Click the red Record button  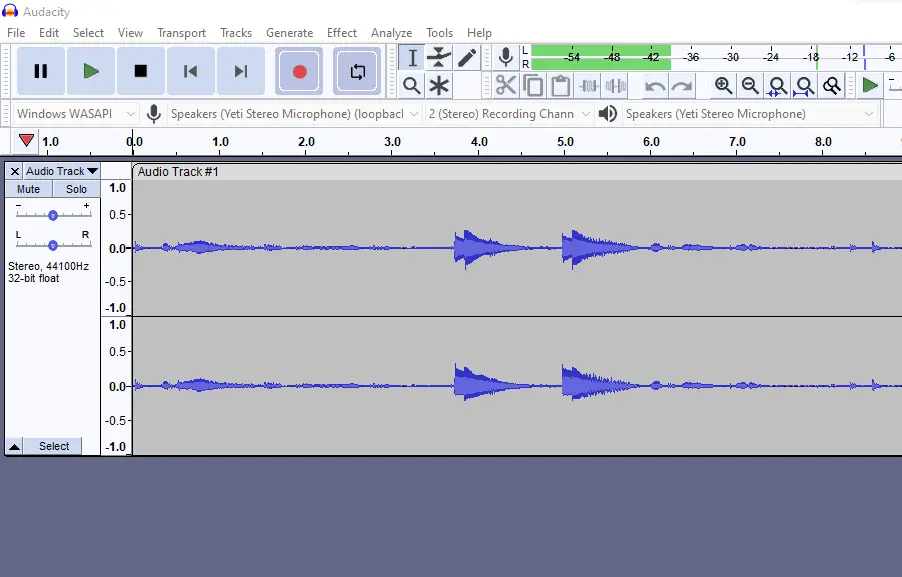[299, 71]
